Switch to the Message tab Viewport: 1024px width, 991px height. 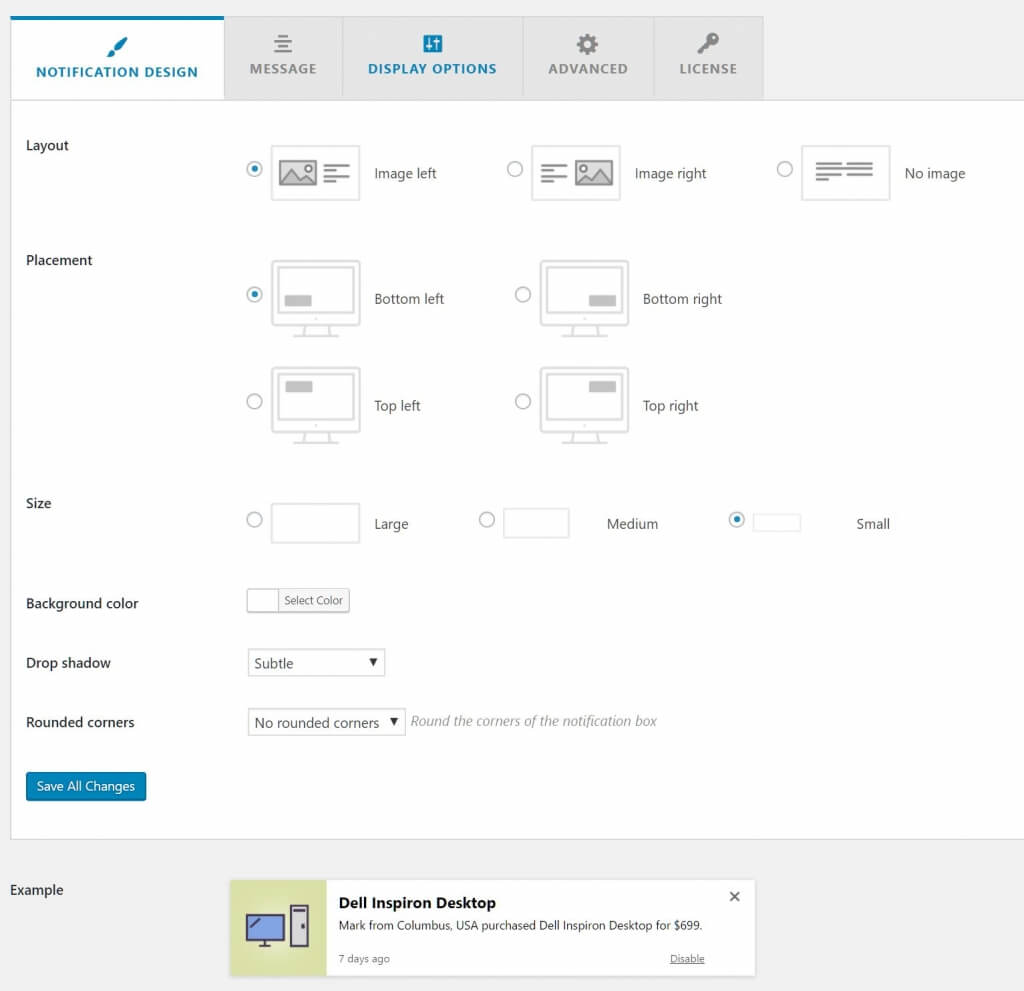pyautogui.click(x=283, y=57)
